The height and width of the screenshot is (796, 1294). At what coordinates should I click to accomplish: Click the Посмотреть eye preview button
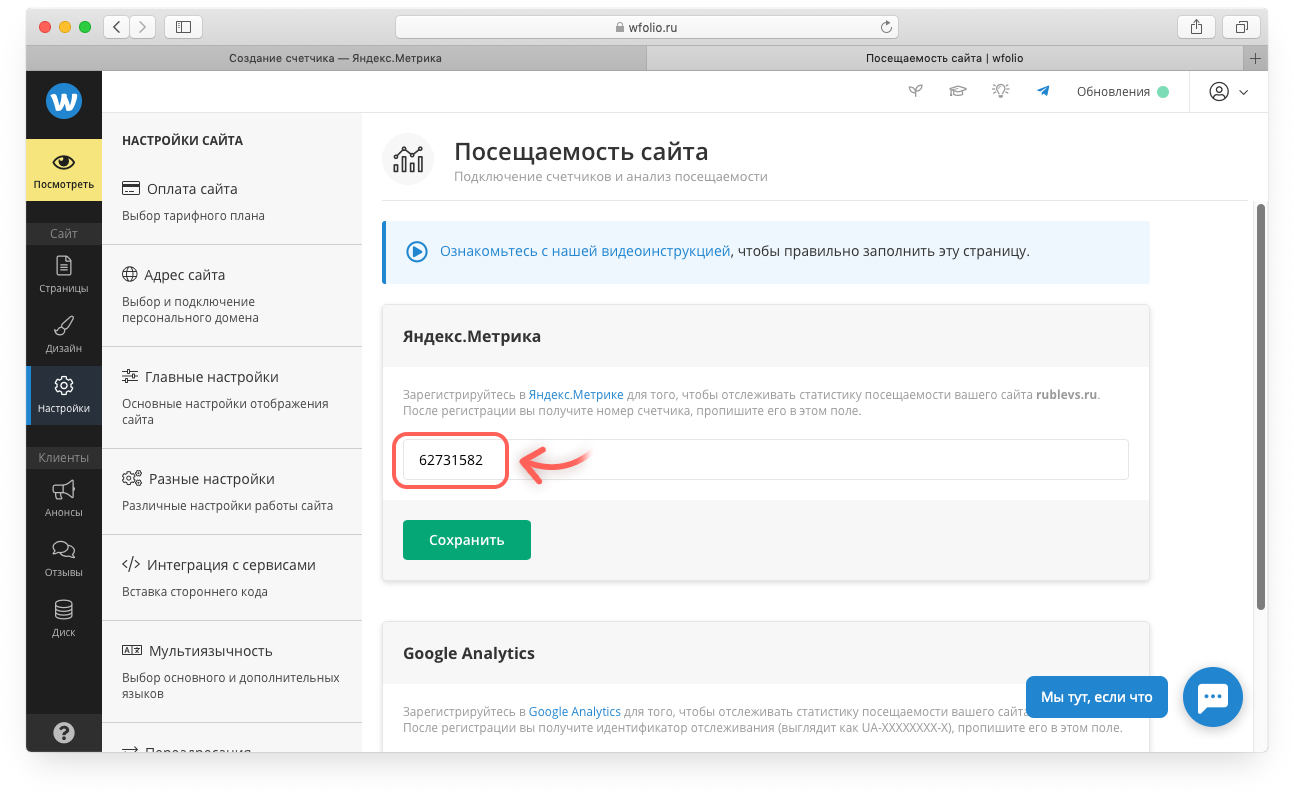64,170
